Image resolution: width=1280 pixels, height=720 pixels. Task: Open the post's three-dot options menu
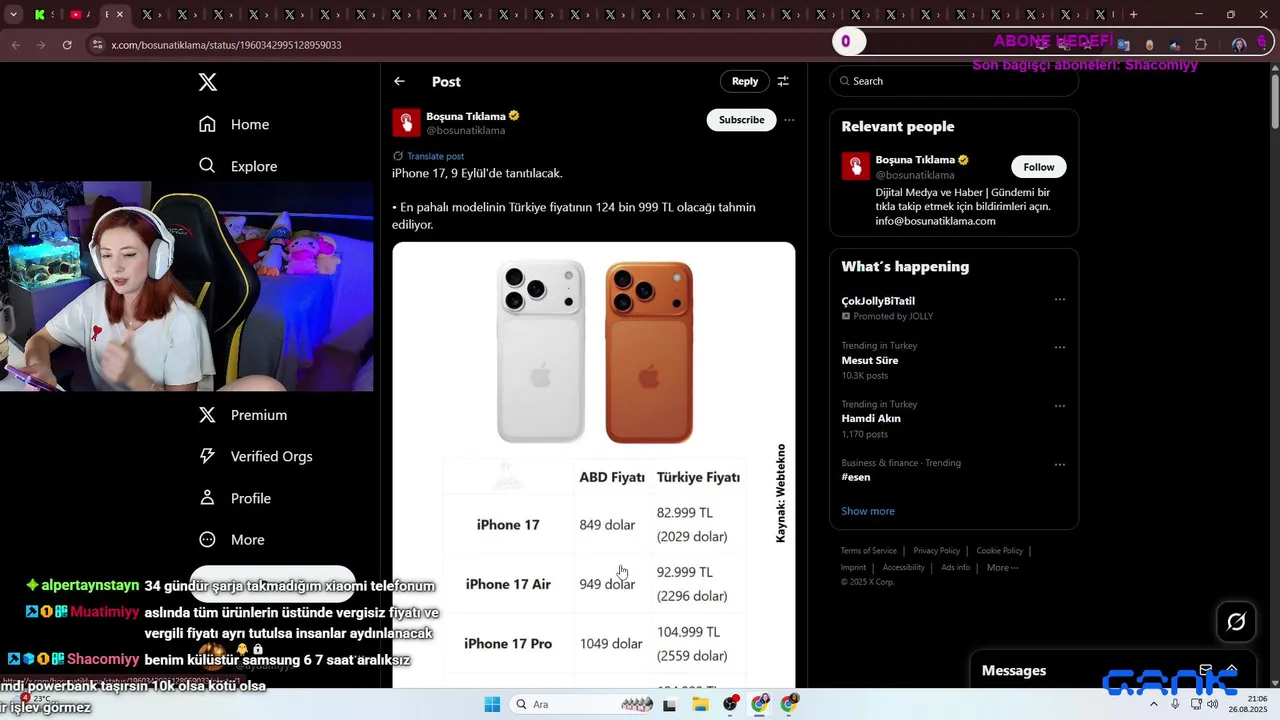pyautogui.click(x=789, y=120)
